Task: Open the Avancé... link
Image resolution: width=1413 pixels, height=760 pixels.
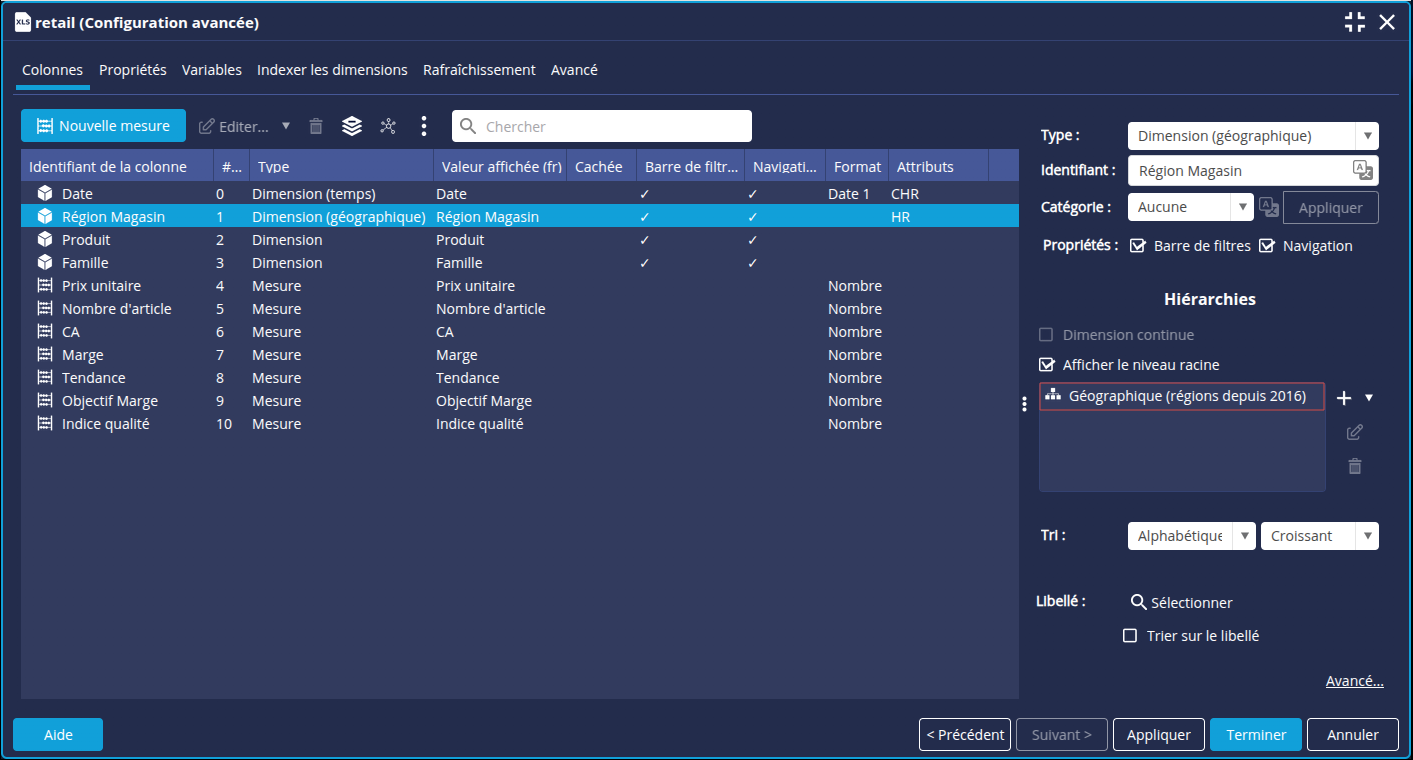Action: click(x=1354, y=681)
